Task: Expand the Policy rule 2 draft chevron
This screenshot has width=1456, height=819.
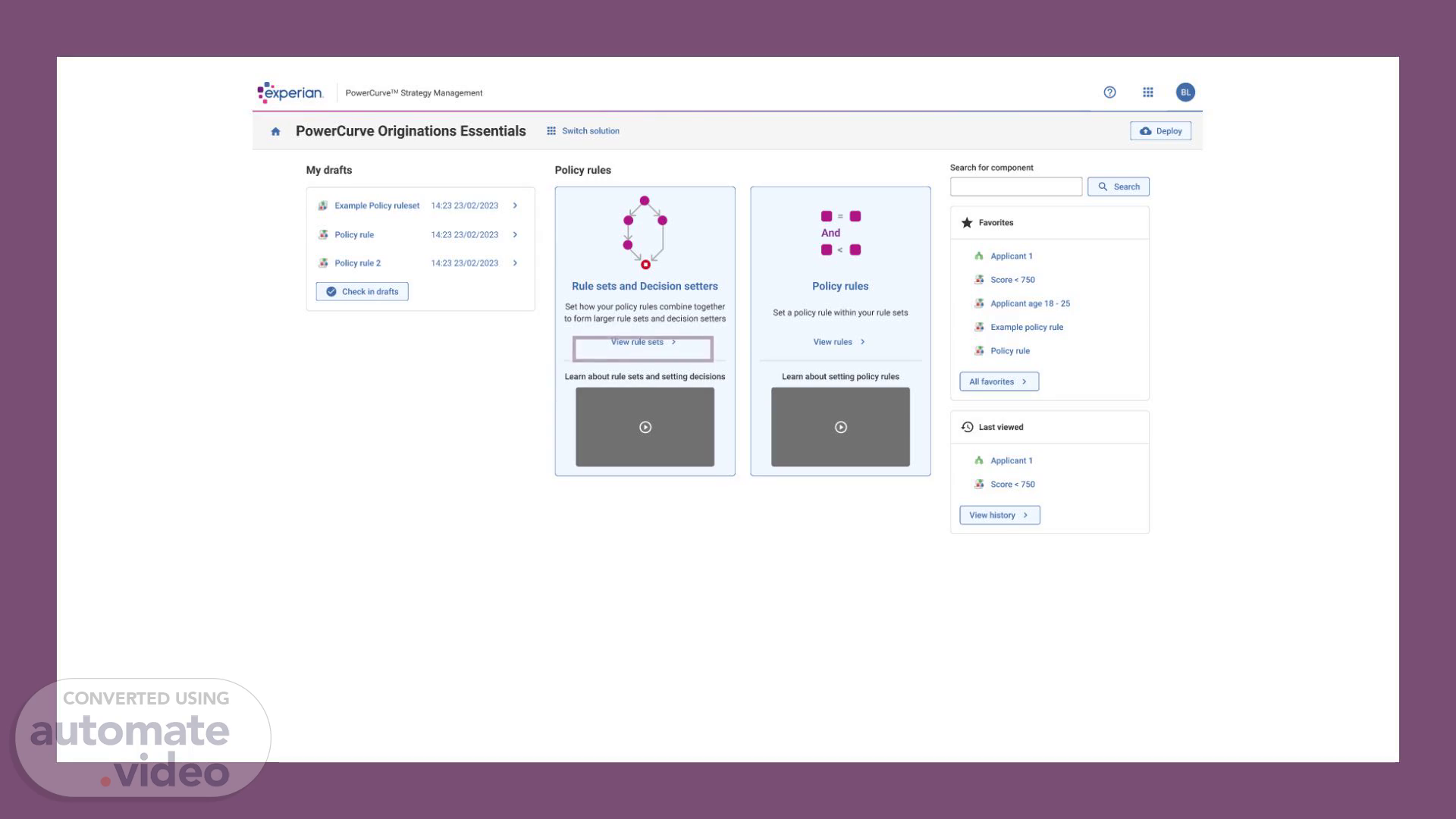Action: point(515,263)
